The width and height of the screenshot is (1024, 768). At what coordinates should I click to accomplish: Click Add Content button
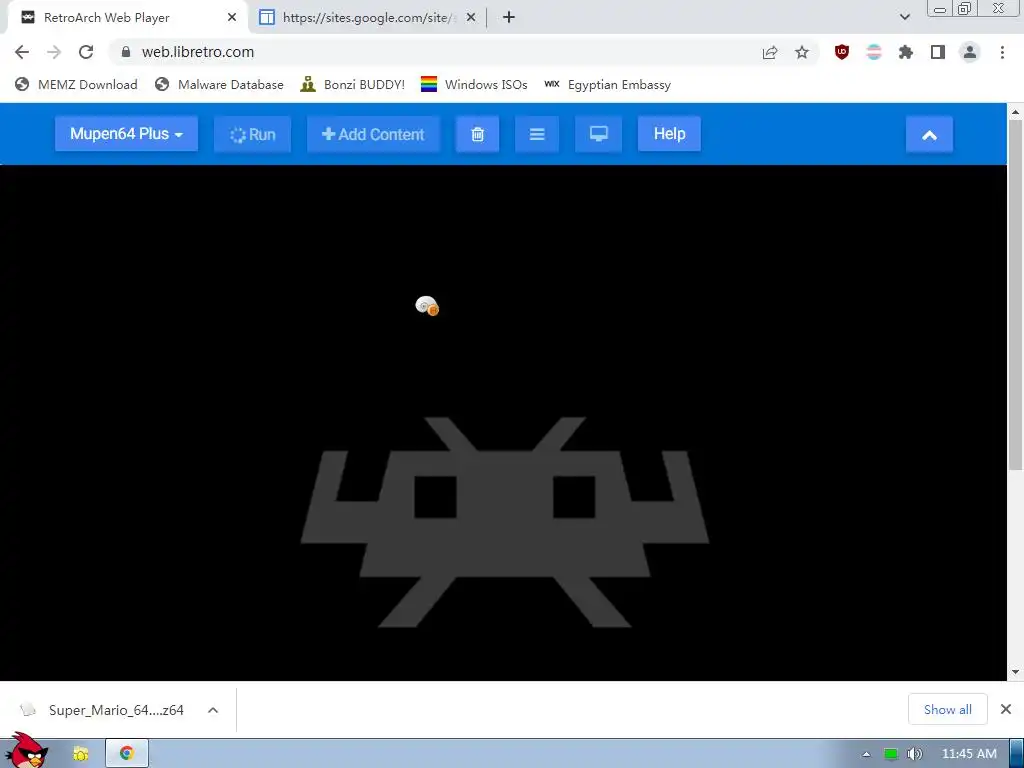tap(374, 135)
